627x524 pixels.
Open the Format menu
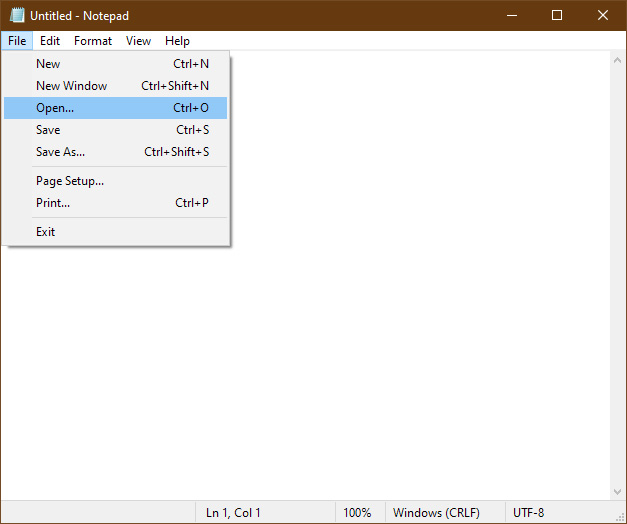pyautogui.click(x=93, y=41)
